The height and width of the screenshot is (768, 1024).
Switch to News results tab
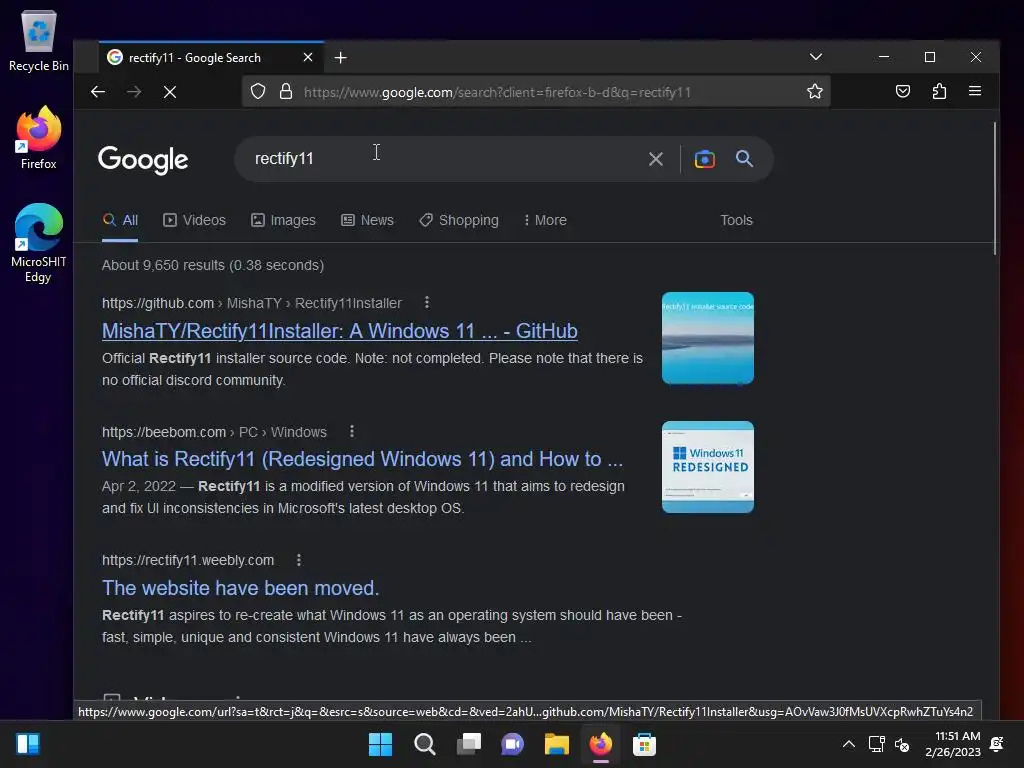368,221
